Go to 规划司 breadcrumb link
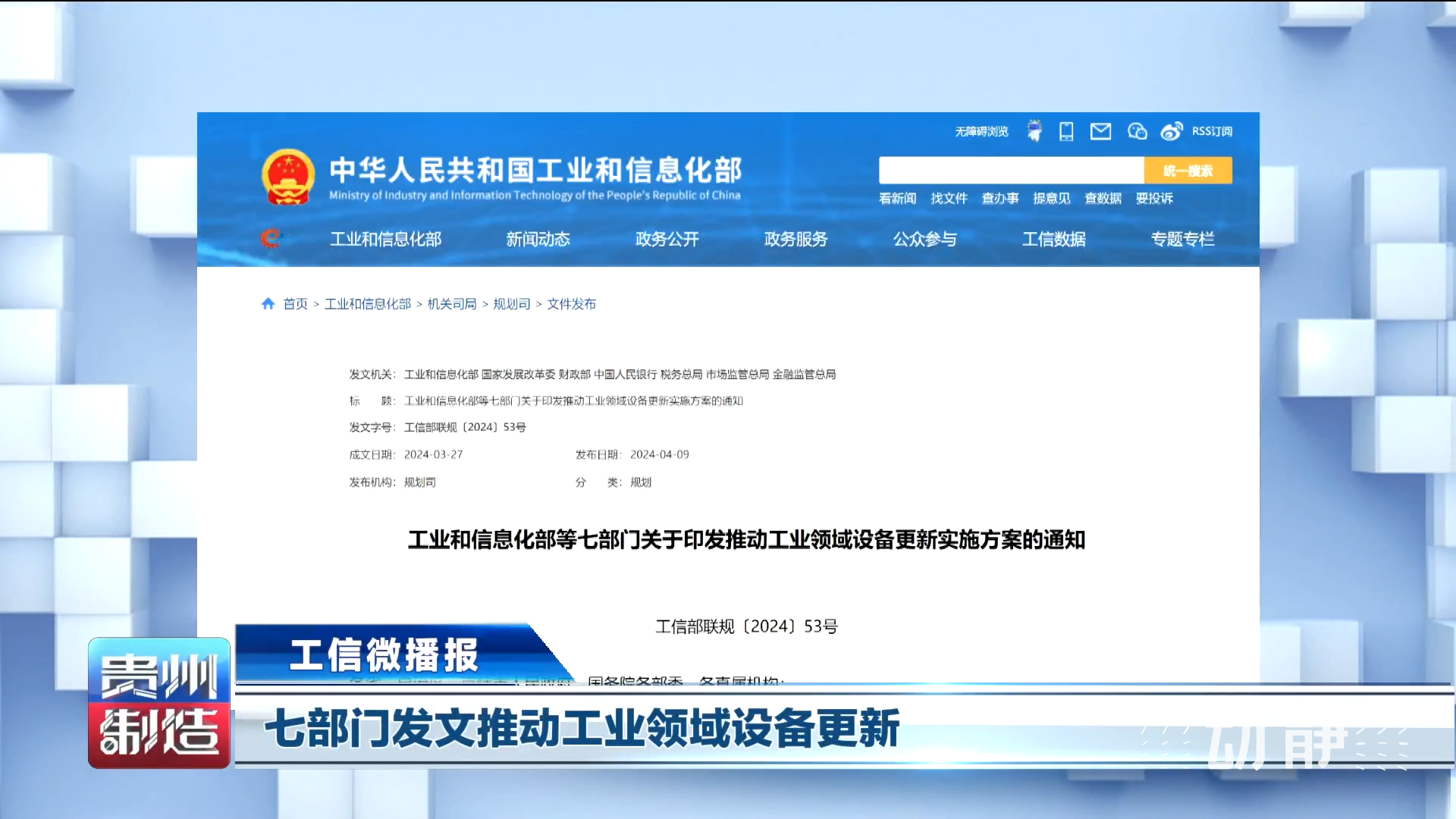This screenshot has height=819, width=1456. (x=512, y=303)
